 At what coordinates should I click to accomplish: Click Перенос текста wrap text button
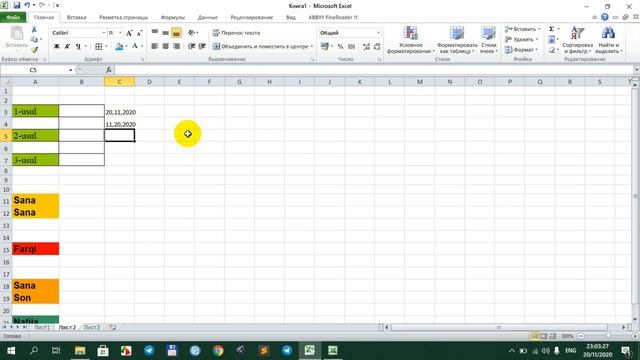236,33
